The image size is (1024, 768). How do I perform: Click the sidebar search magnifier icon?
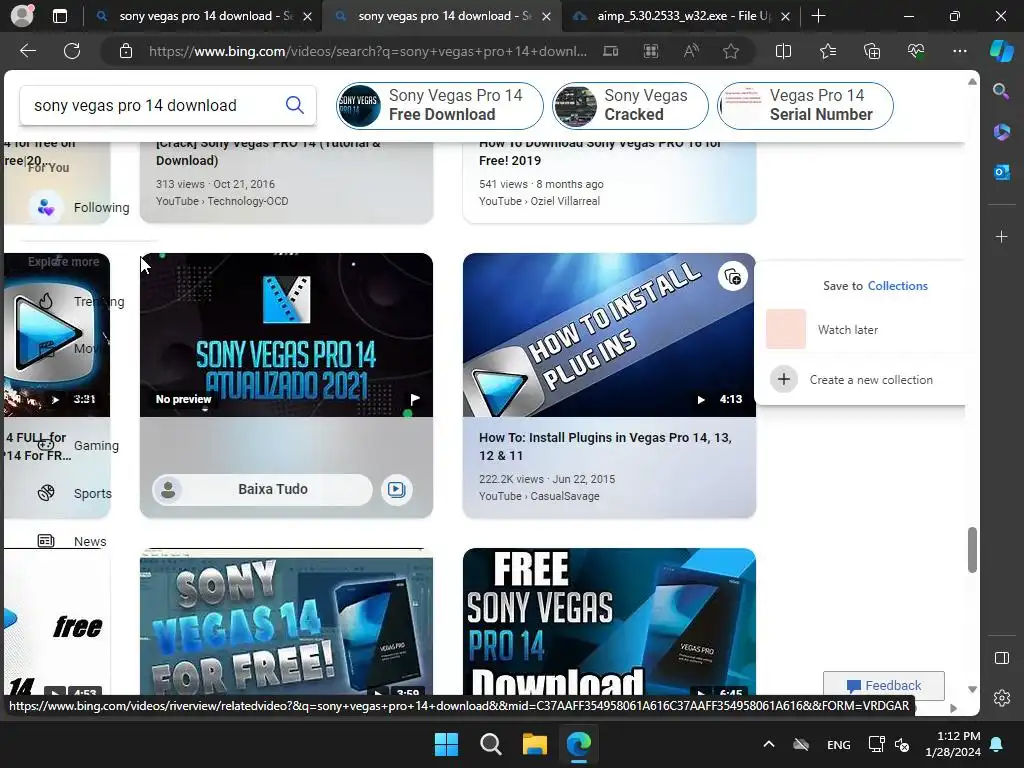(x=1001, y=91)
